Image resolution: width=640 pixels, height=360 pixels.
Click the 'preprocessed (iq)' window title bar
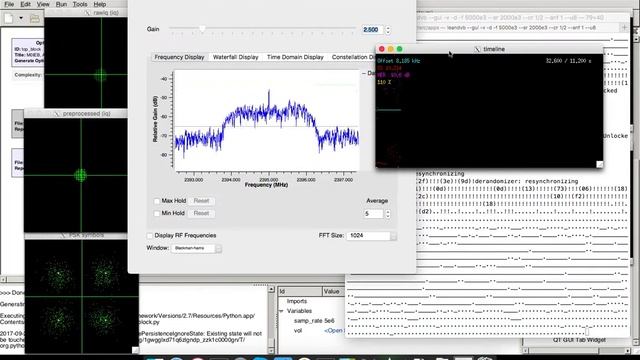[76, 113]
